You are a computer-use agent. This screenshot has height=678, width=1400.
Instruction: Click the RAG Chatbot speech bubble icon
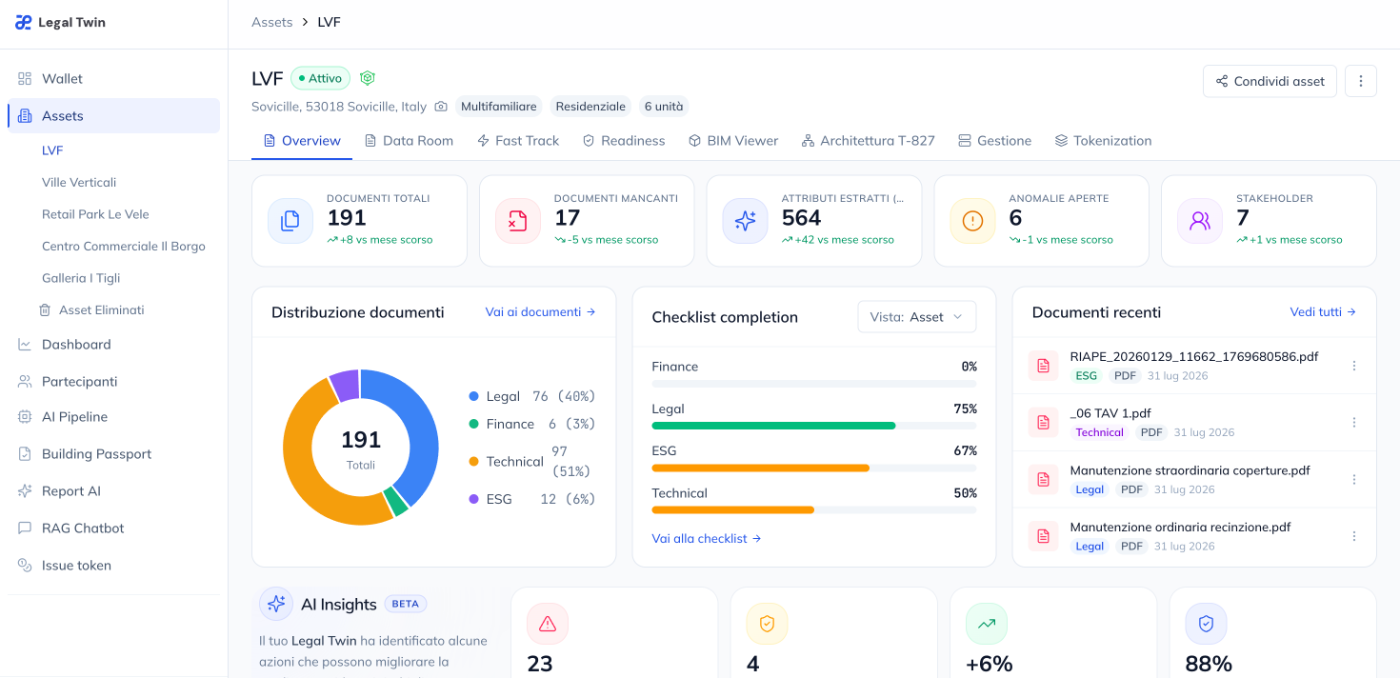tap(25, 528)
